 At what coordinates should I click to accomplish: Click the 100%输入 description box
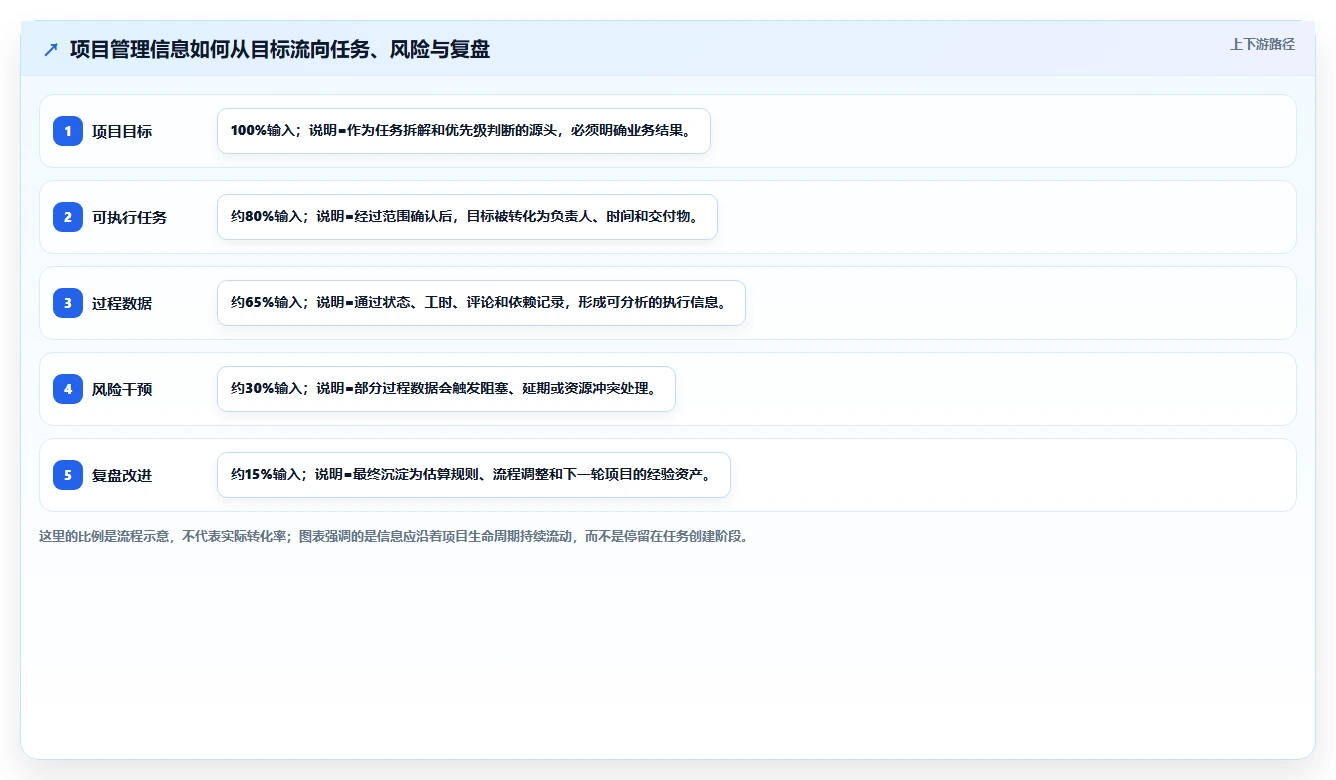(x=464, y=131)
